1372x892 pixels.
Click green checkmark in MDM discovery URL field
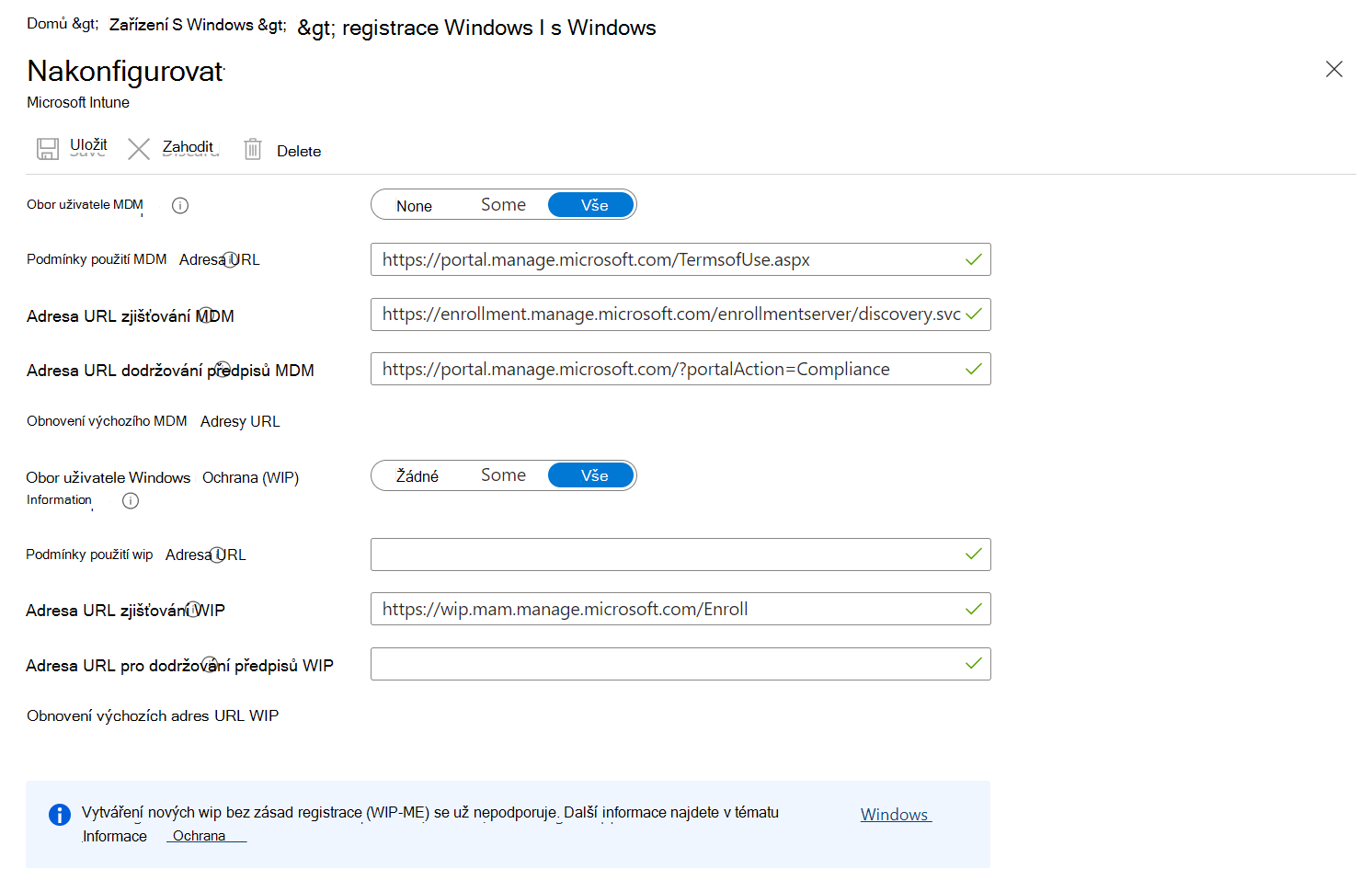coord(974,314)
